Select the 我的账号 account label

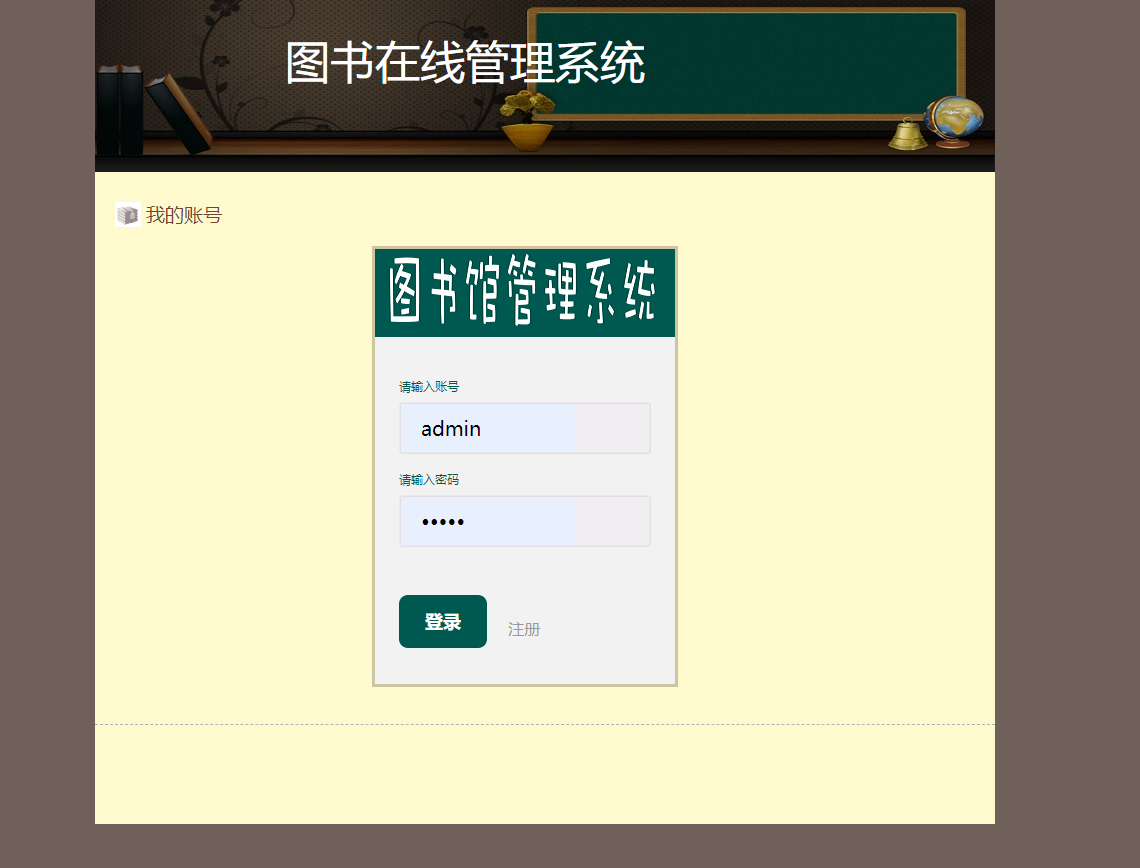(184, 214)
